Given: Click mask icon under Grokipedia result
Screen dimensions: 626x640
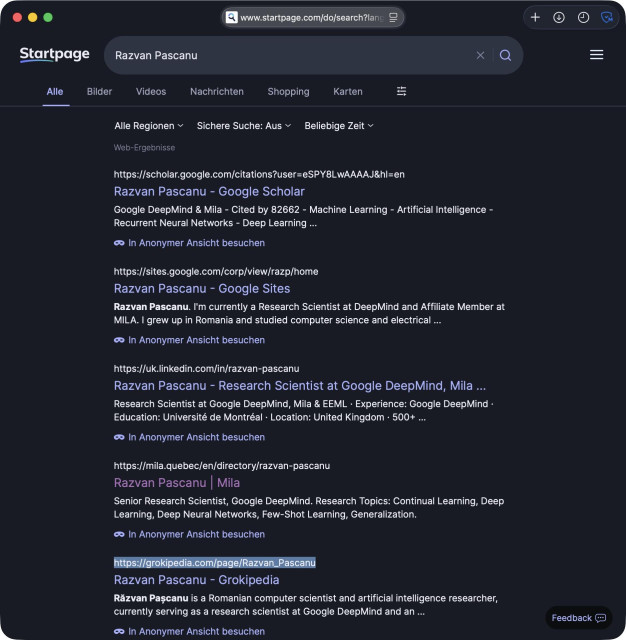Looking at the screenshot, I should [119, 631].
